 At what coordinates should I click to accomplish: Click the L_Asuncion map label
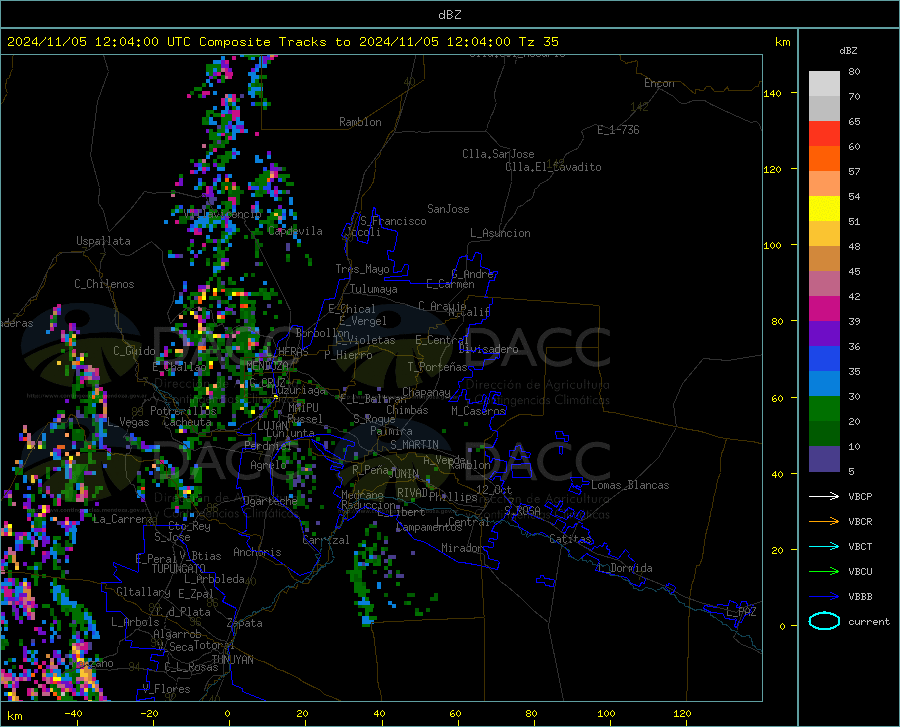tap(500, 233)
